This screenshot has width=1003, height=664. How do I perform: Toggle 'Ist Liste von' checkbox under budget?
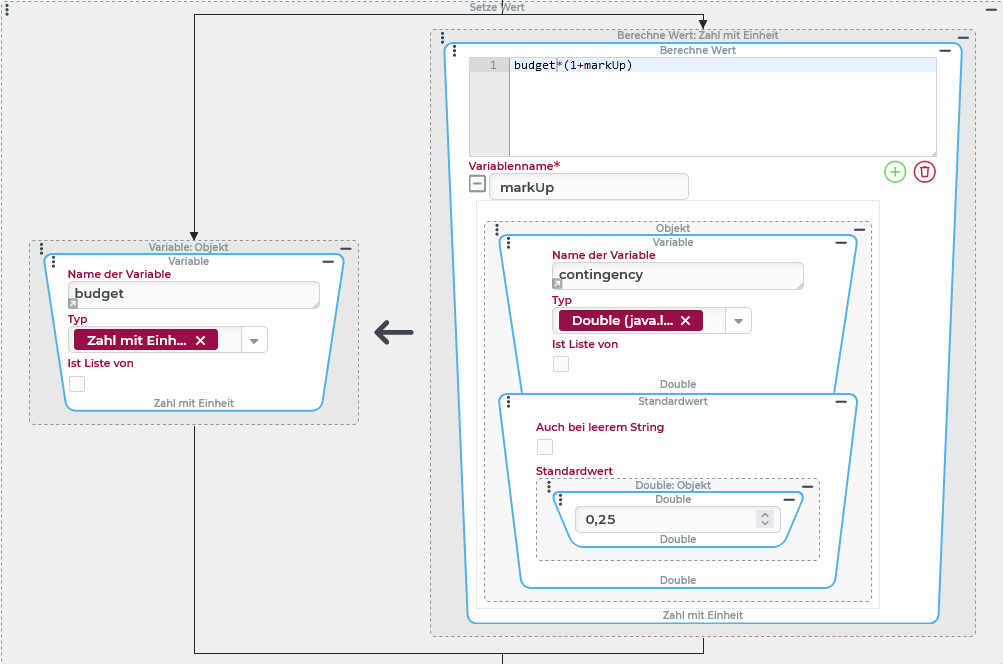pos(77,384)
